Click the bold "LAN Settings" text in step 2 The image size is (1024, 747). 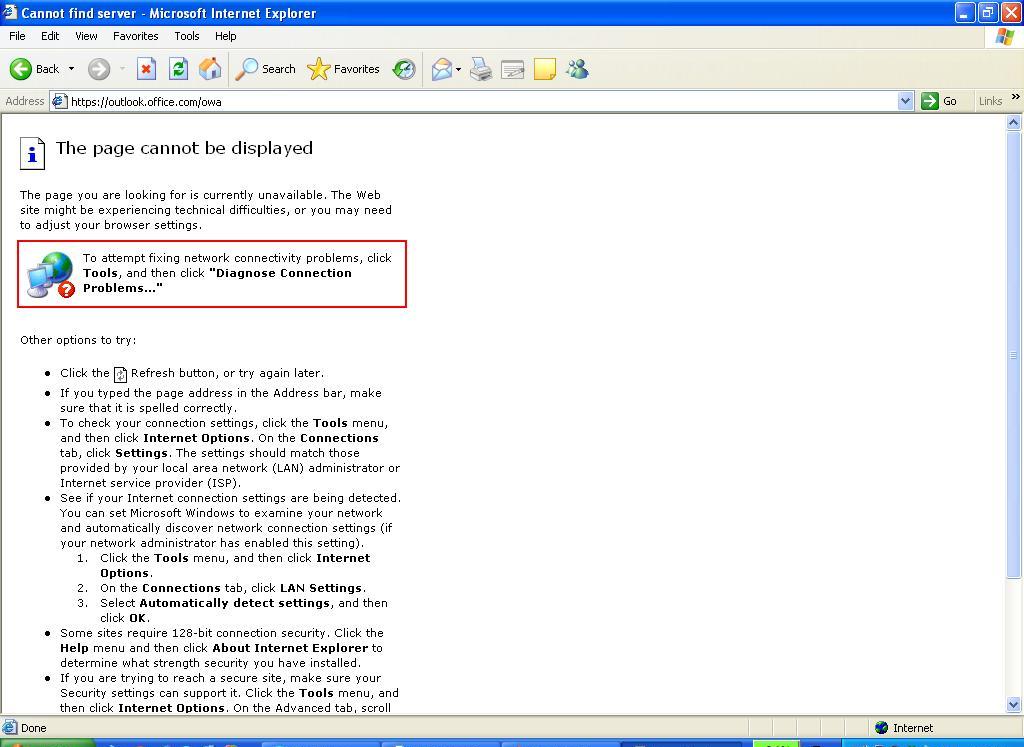tap(321, 588)
